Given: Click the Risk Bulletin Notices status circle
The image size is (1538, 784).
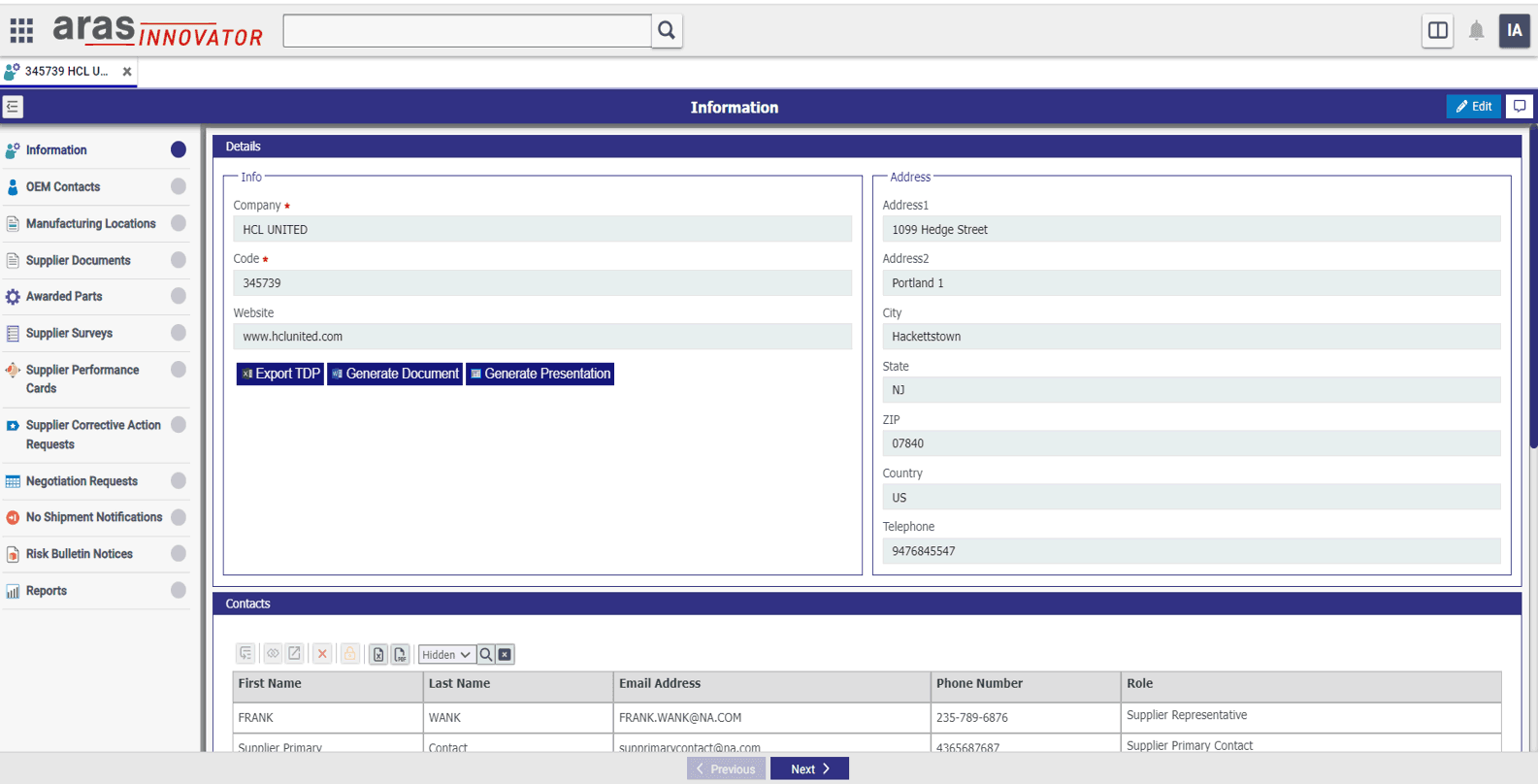Looking at the screenshot, I should click(179, 554).
